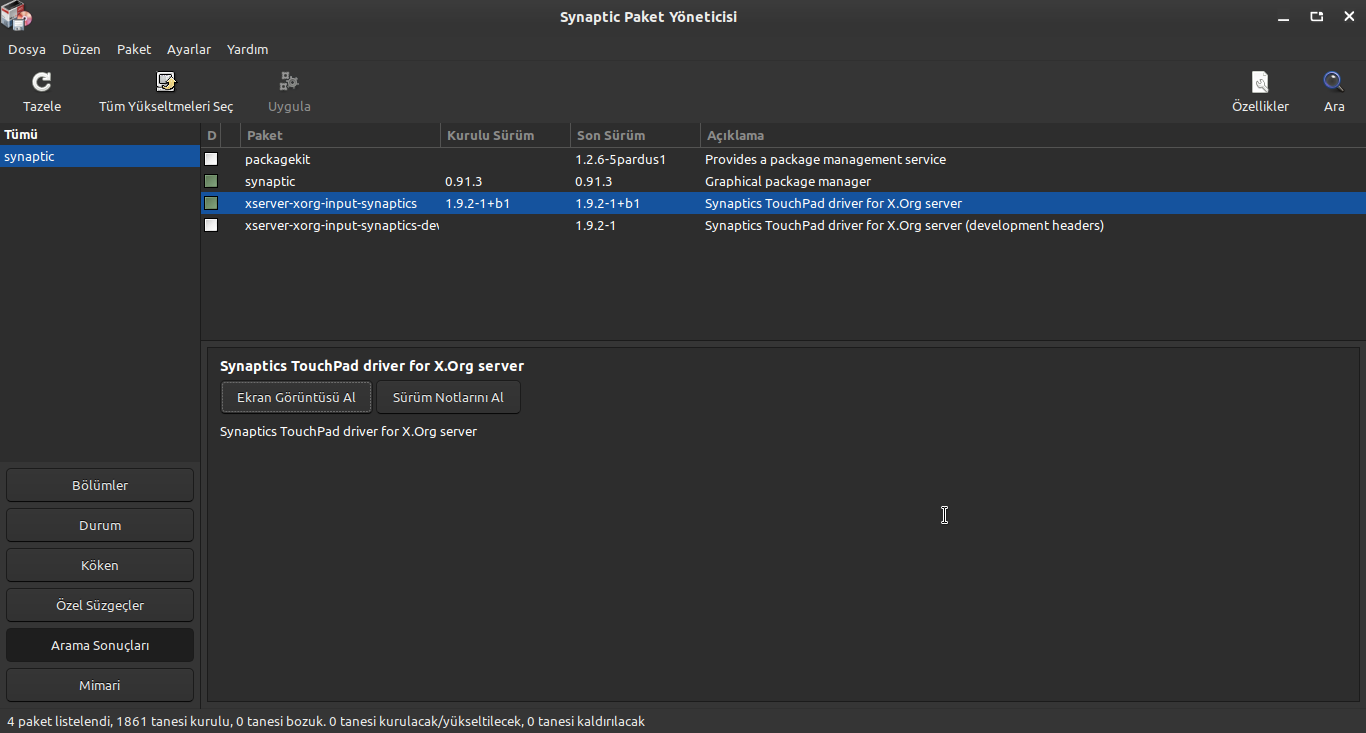Select the packagekit package name

coord(278,159)
